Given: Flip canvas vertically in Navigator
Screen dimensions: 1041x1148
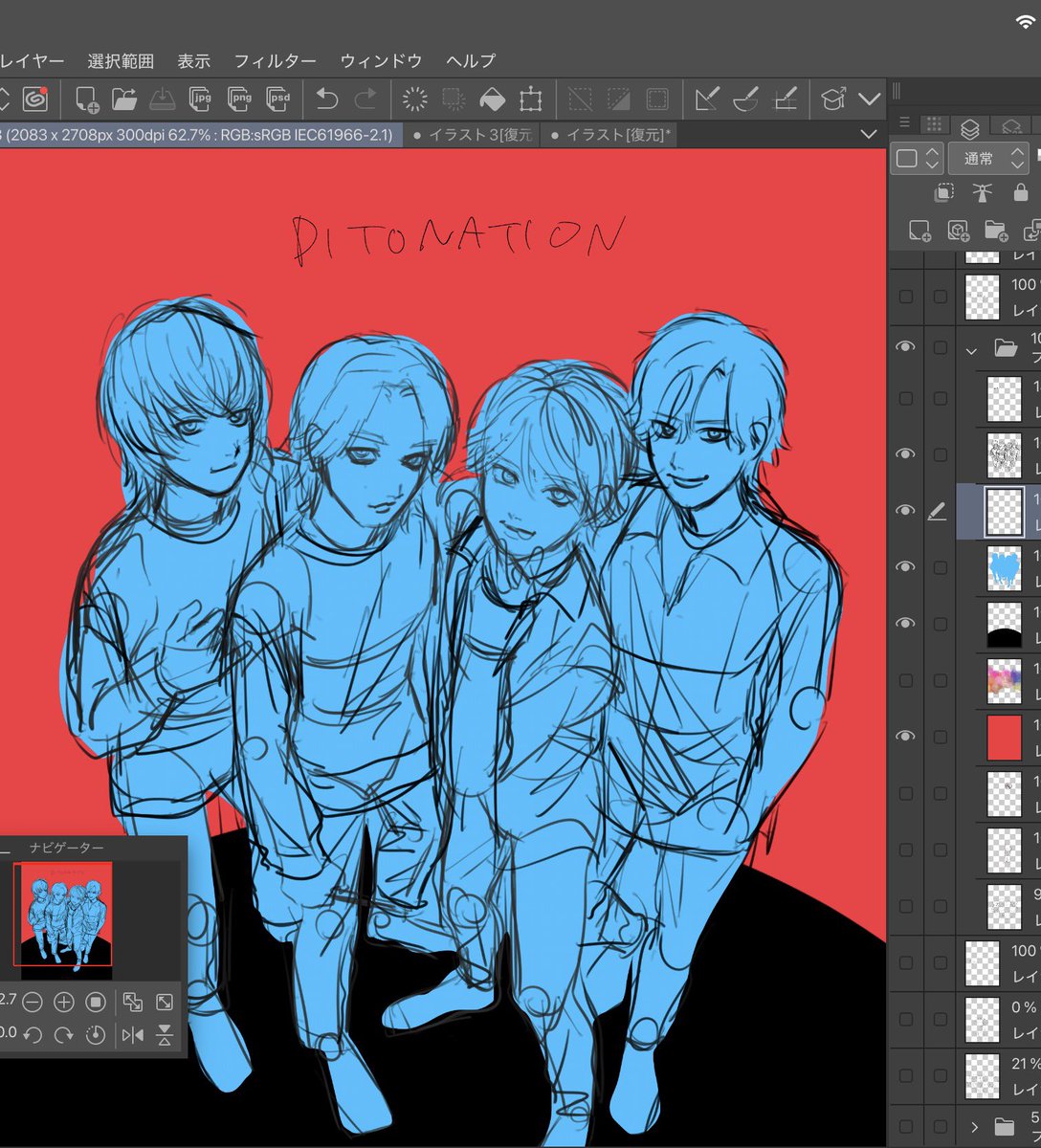Looking at the screenshot, I should point(165,1034).
